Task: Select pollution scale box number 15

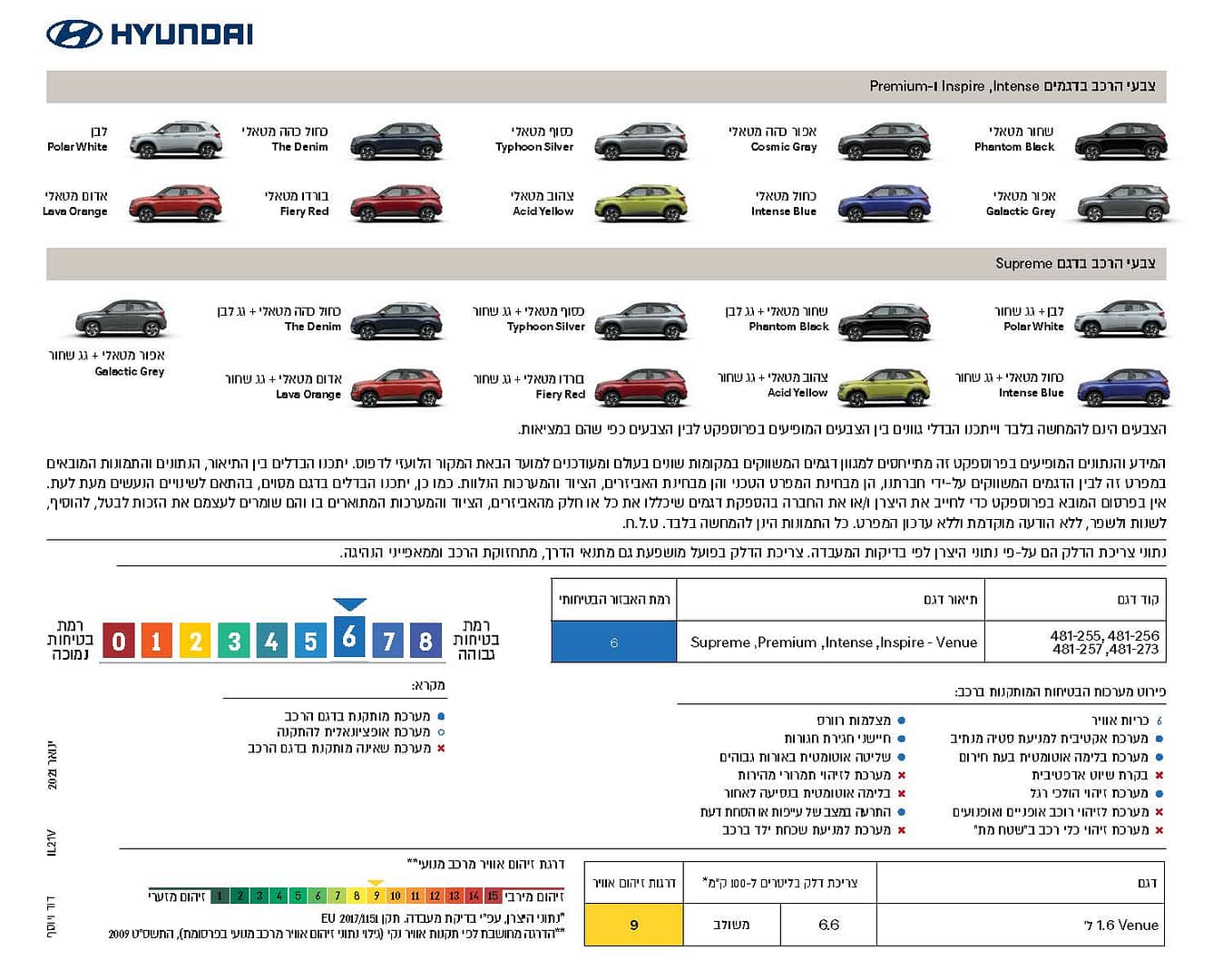Action: 493,896
